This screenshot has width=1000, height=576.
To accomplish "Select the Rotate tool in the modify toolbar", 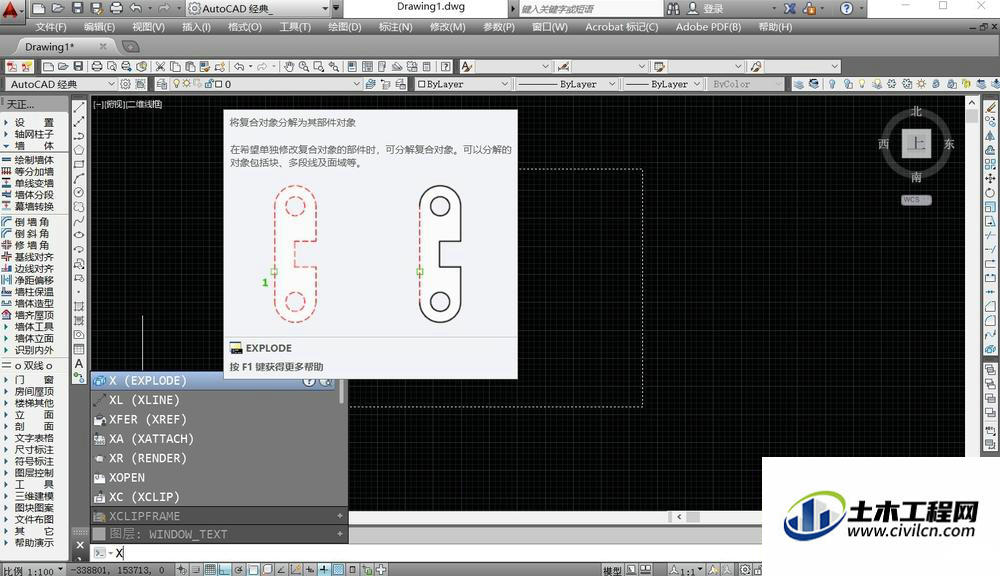I will [x=990, y=192].
